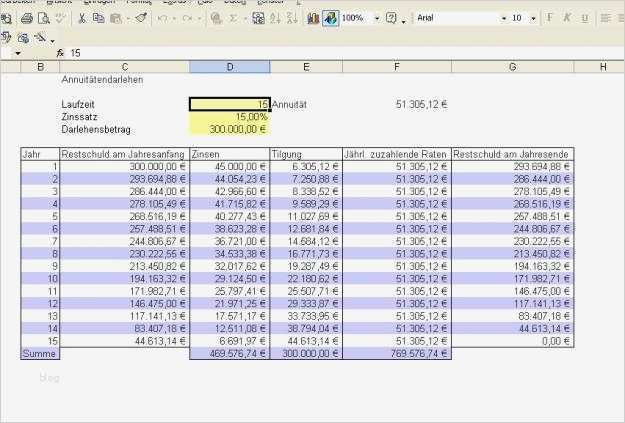625x423 pixels.
Task: Click the Undo arrow icon
Action: coord(162,18)
